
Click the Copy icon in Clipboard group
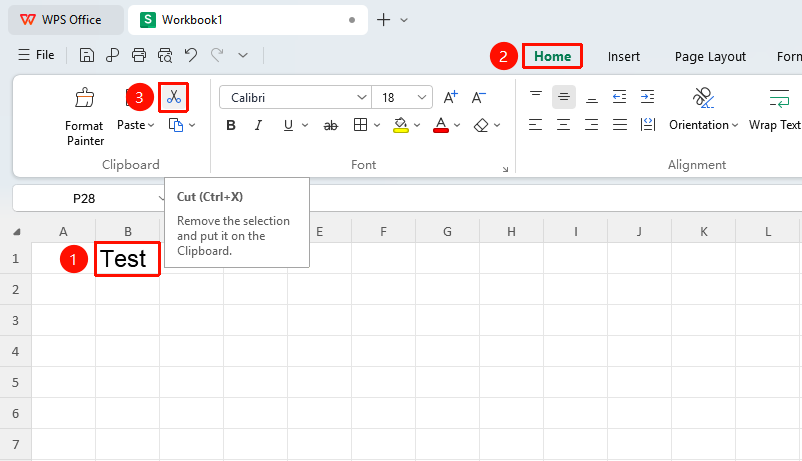(176, 125)
